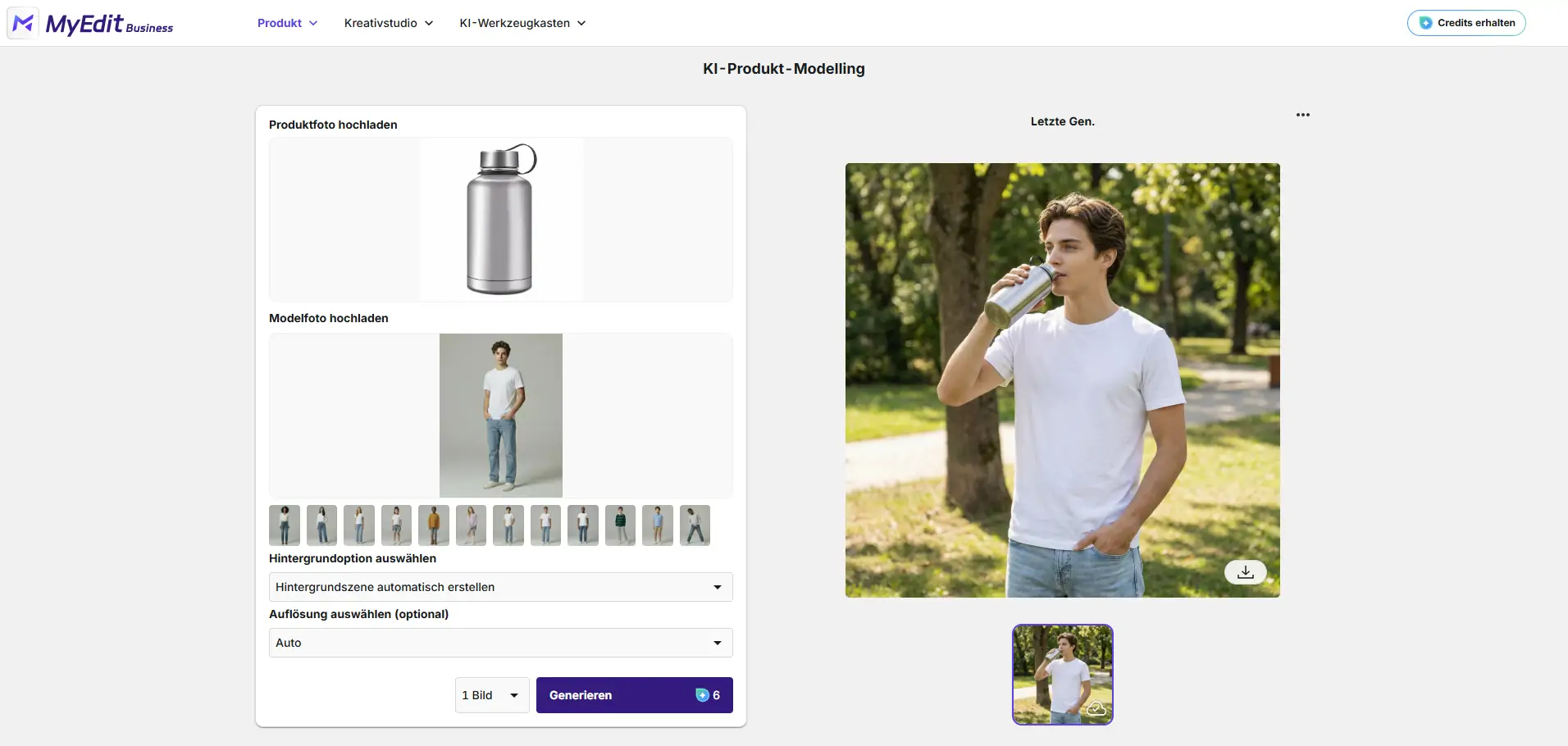Expand the KI-Werkzeugkasten menu

coord(522,23)
